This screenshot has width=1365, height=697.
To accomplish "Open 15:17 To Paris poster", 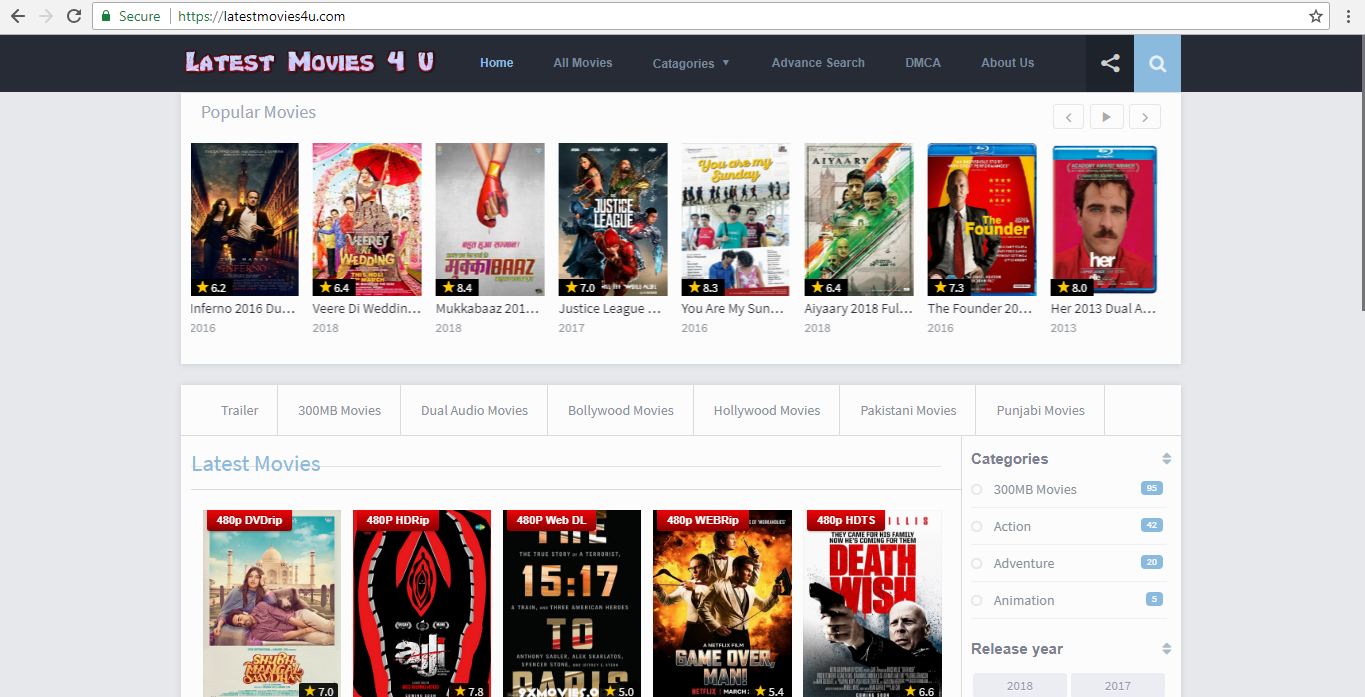I will coord(572,604).
